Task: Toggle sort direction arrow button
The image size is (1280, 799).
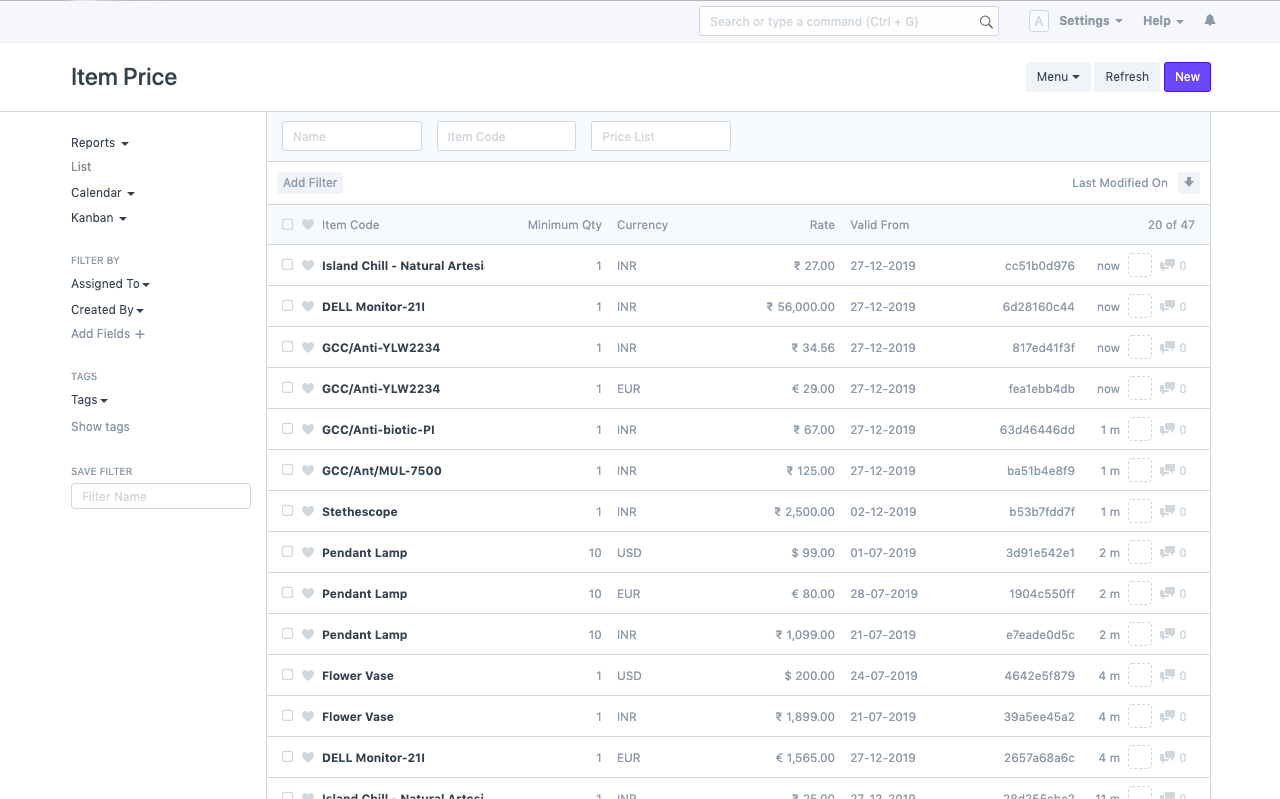Action: [1188, 183]
